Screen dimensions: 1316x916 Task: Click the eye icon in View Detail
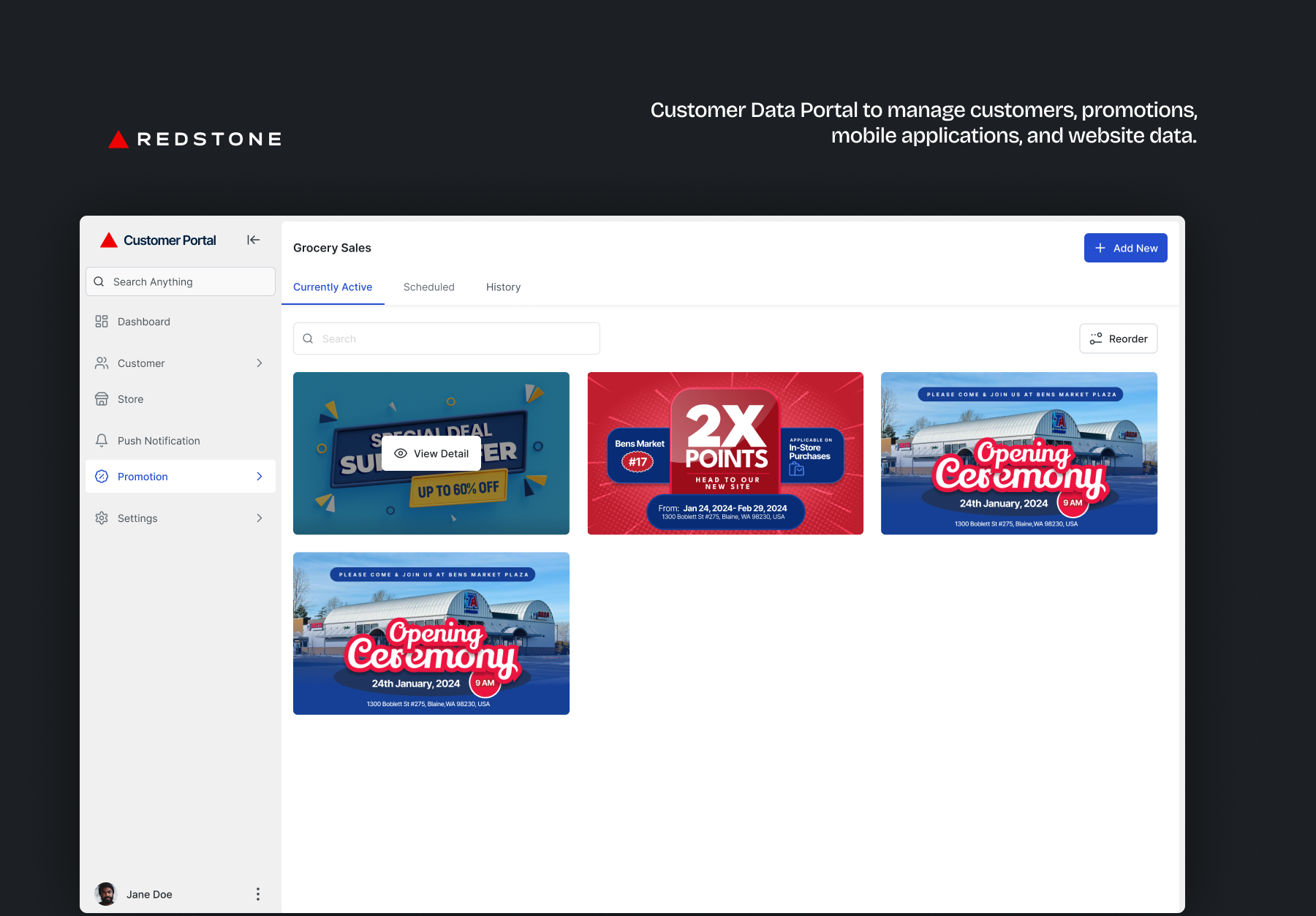pos(401,453)
